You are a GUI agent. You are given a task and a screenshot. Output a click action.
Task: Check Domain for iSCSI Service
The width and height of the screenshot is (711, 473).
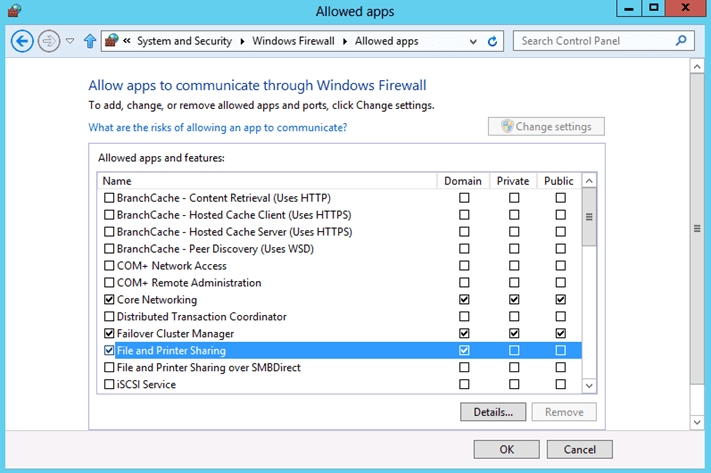pos(464,384)
